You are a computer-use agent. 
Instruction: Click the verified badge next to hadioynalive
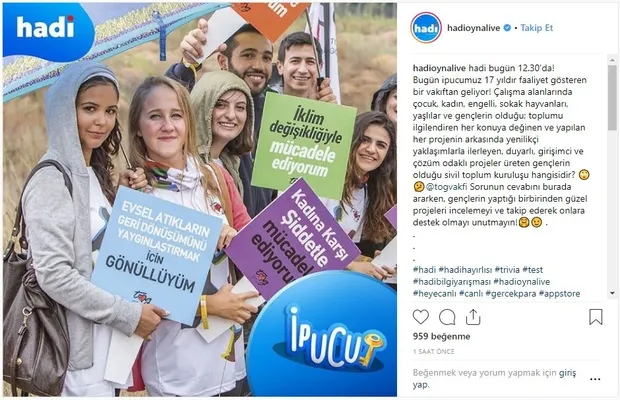507,28
